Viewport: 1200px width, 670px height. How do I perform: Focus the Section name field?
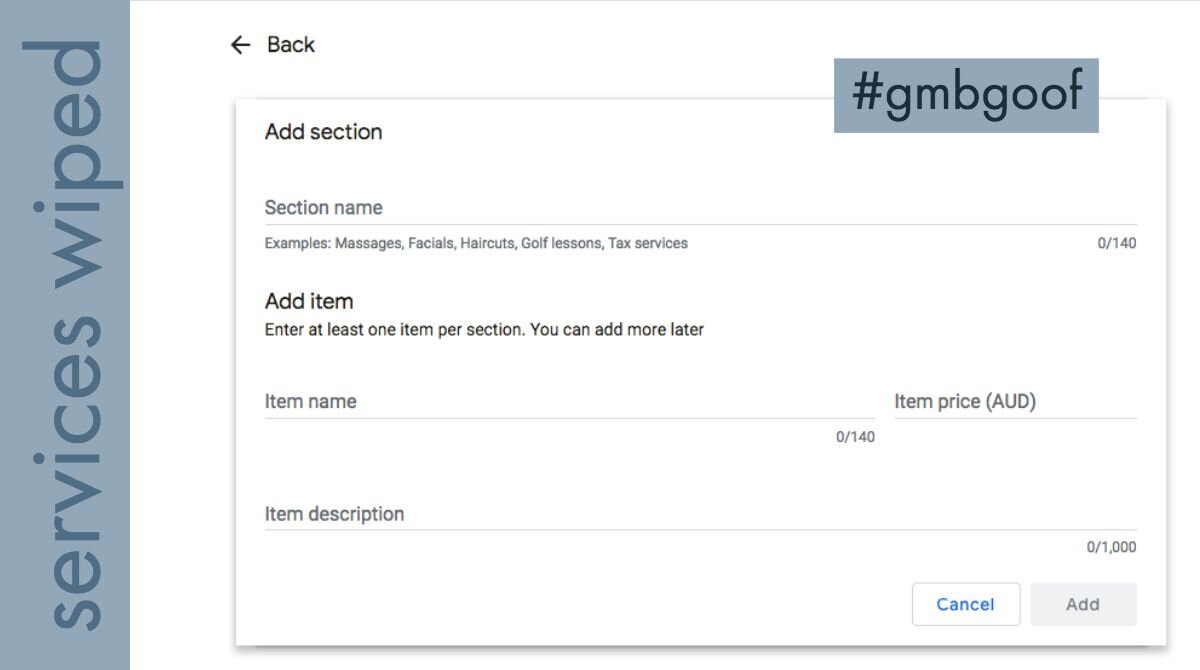tap(700, 208)
